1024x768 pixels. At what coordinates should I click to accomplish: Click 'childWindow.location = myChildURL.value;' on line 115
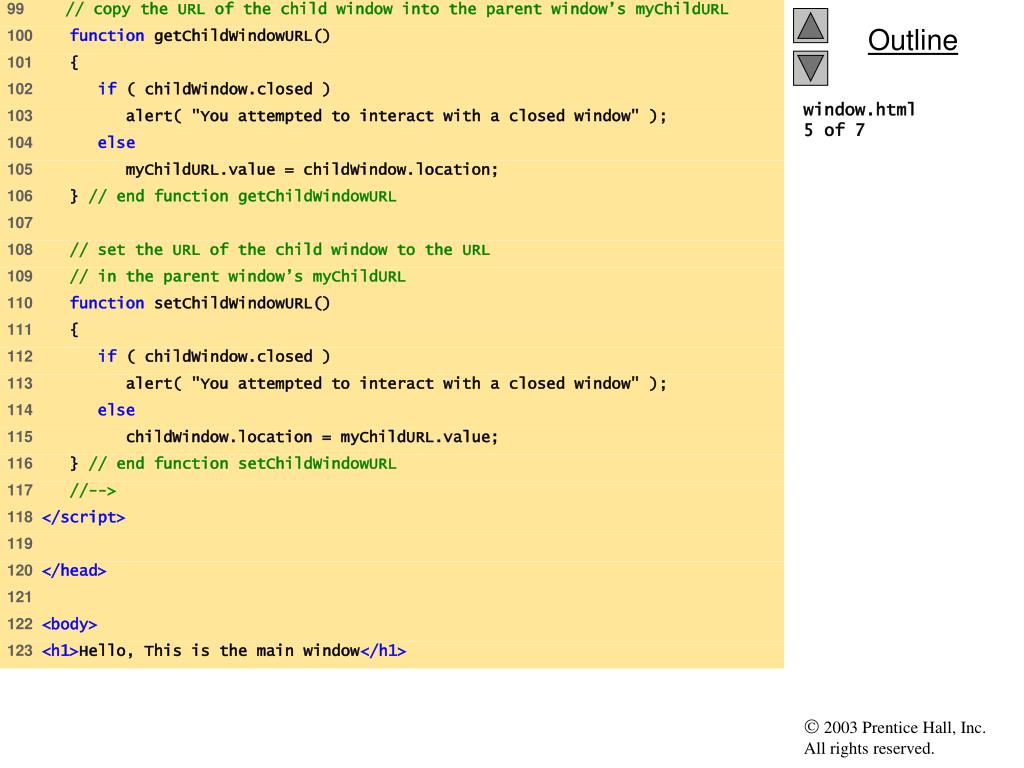coord(312,437)
